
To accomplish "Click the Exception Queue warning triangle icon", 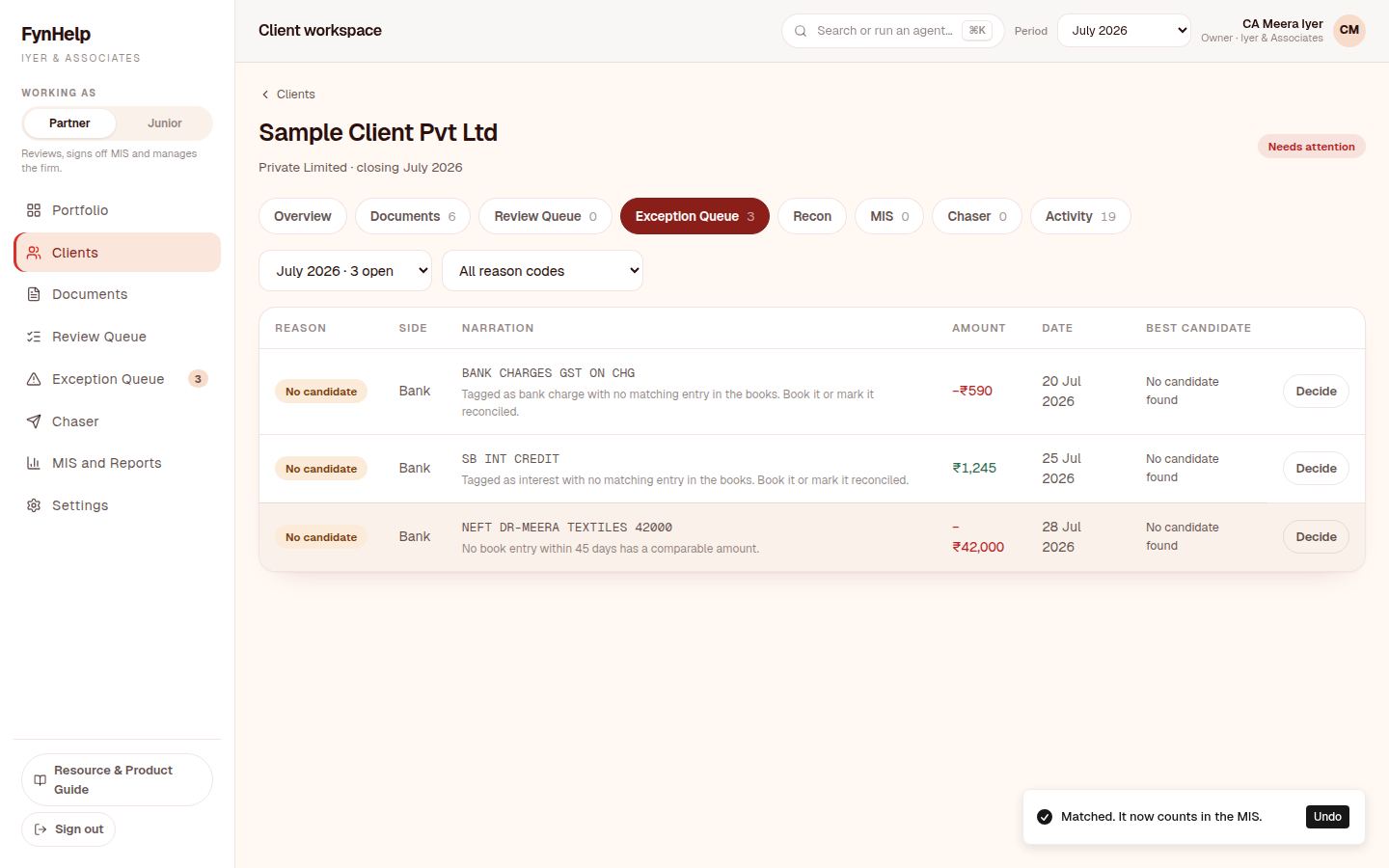I will (x=34, y=379).
